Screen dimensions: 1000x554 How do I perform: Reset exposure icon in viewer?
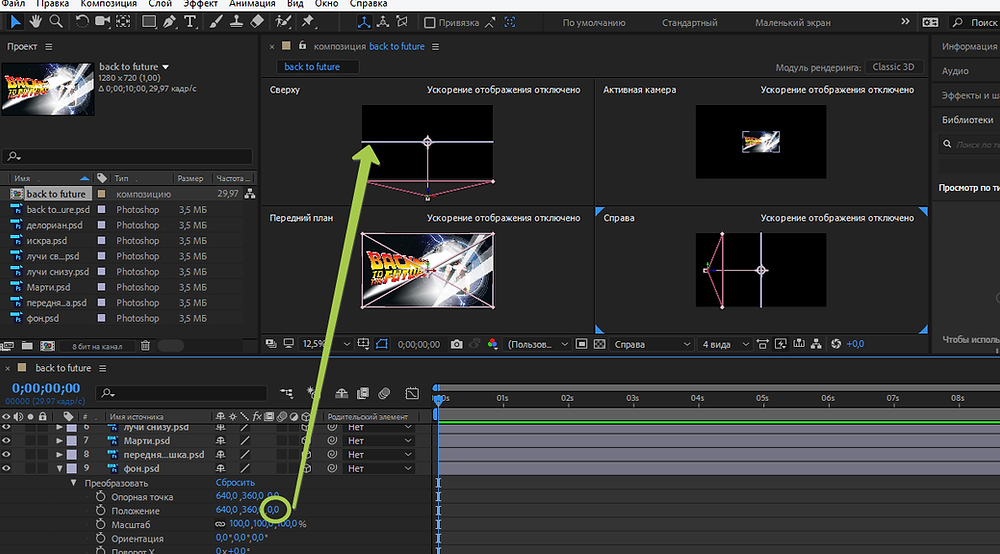point(836,344)
